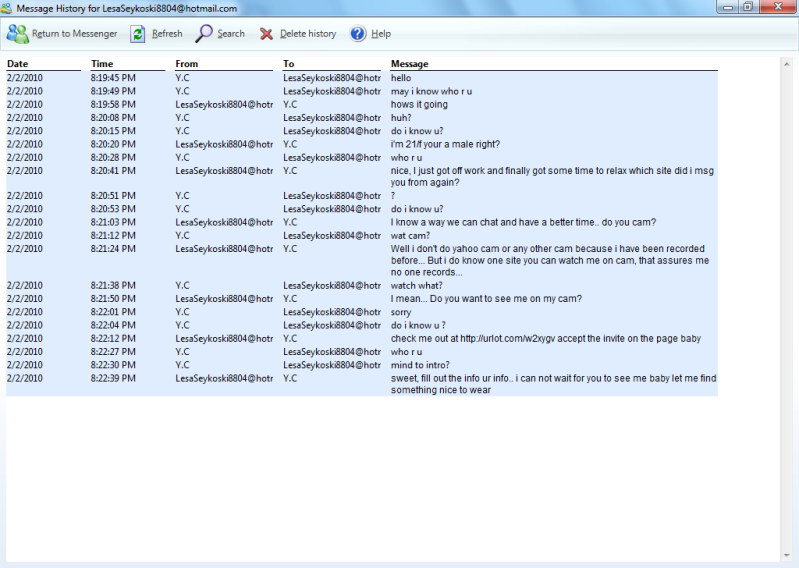Click the Message column header
The image size is (799, 568).
[410, 64]
